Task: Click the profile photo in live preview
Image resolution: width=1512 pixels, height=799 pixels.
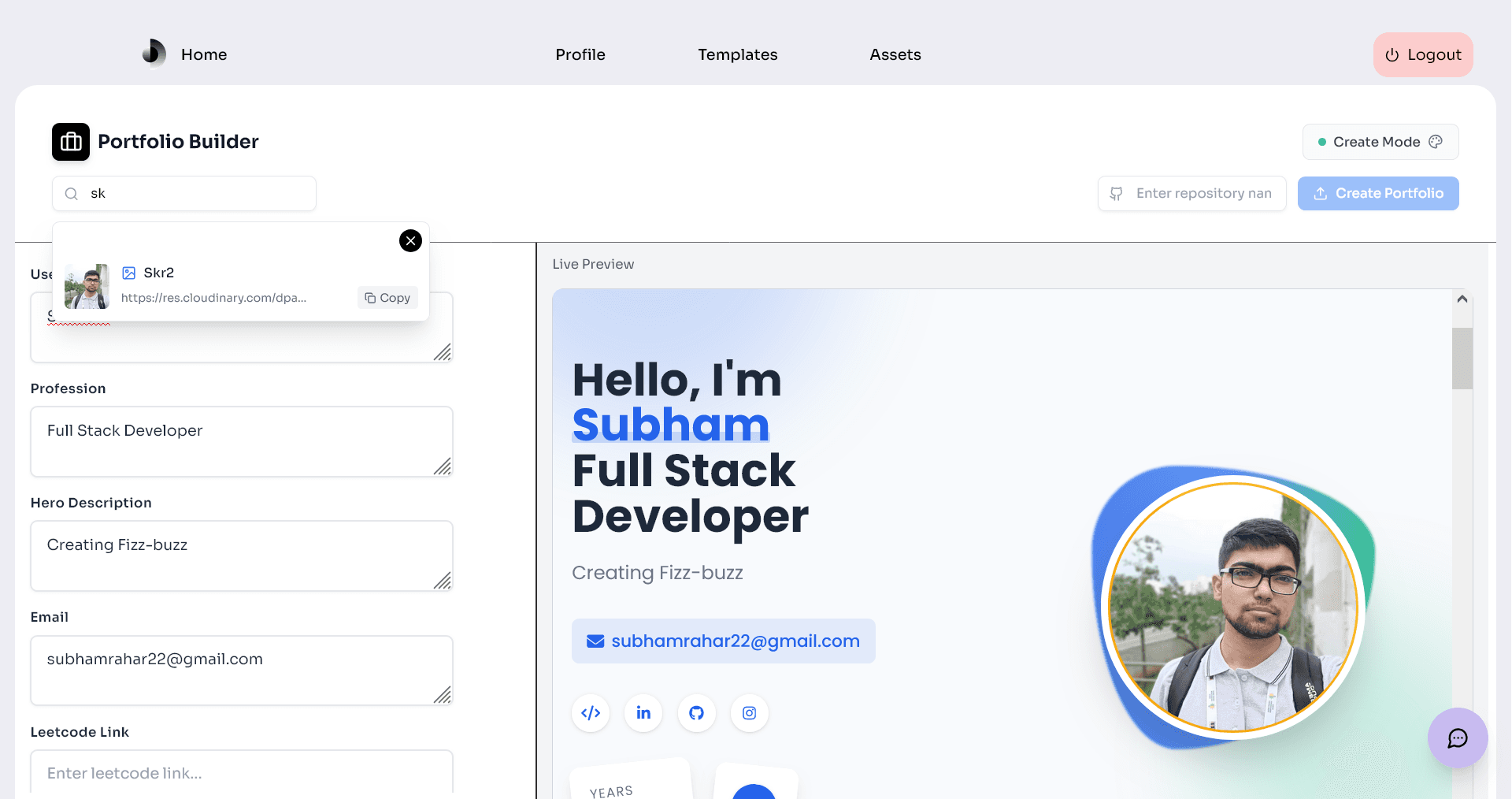Action: pyautogui.click(x=1233, y=608)
